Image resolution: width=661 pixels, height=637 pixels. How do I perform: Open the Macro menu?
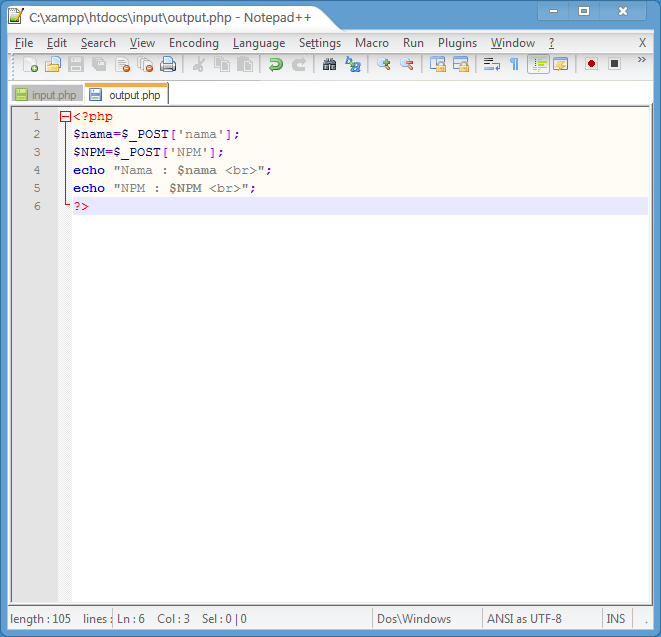pyautogui.click(x=371, y=43)
